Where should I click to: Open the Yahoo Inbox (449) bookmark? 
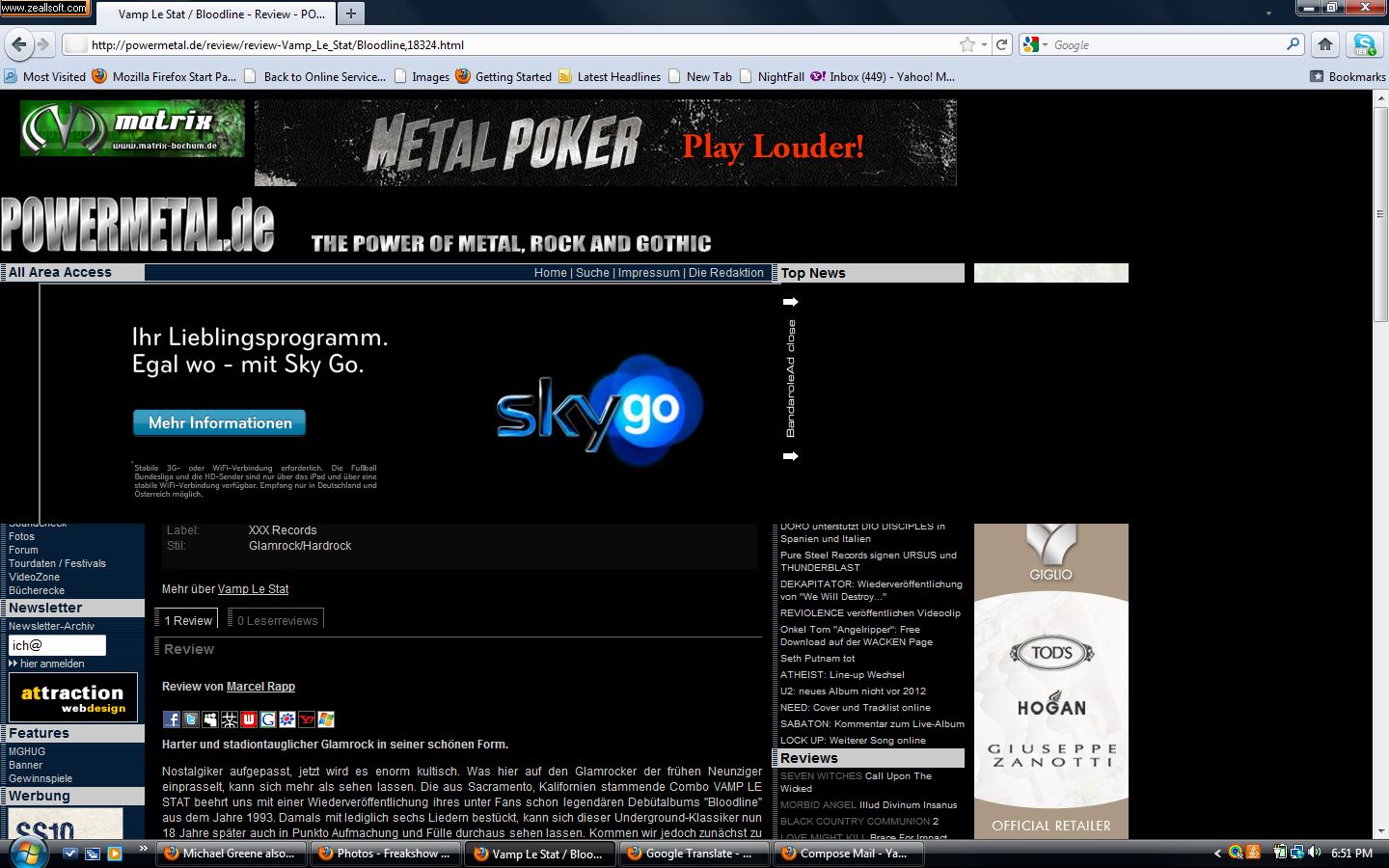pos(883,76)
